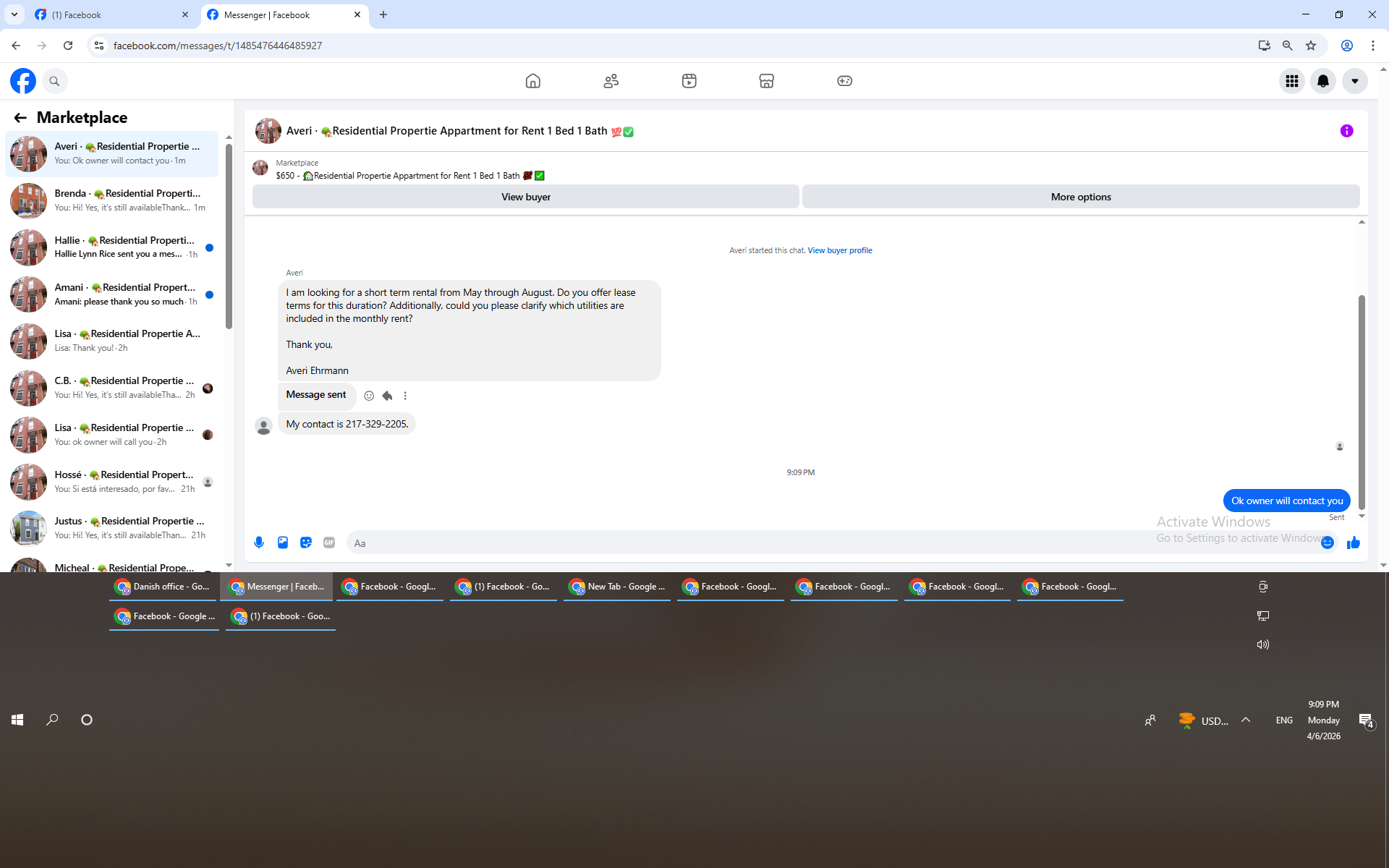Image resolution: width=1389 pixels, height=868 pixels.
Task: Open Hallie conversation in the list
Action: click(x=112, y=247)
